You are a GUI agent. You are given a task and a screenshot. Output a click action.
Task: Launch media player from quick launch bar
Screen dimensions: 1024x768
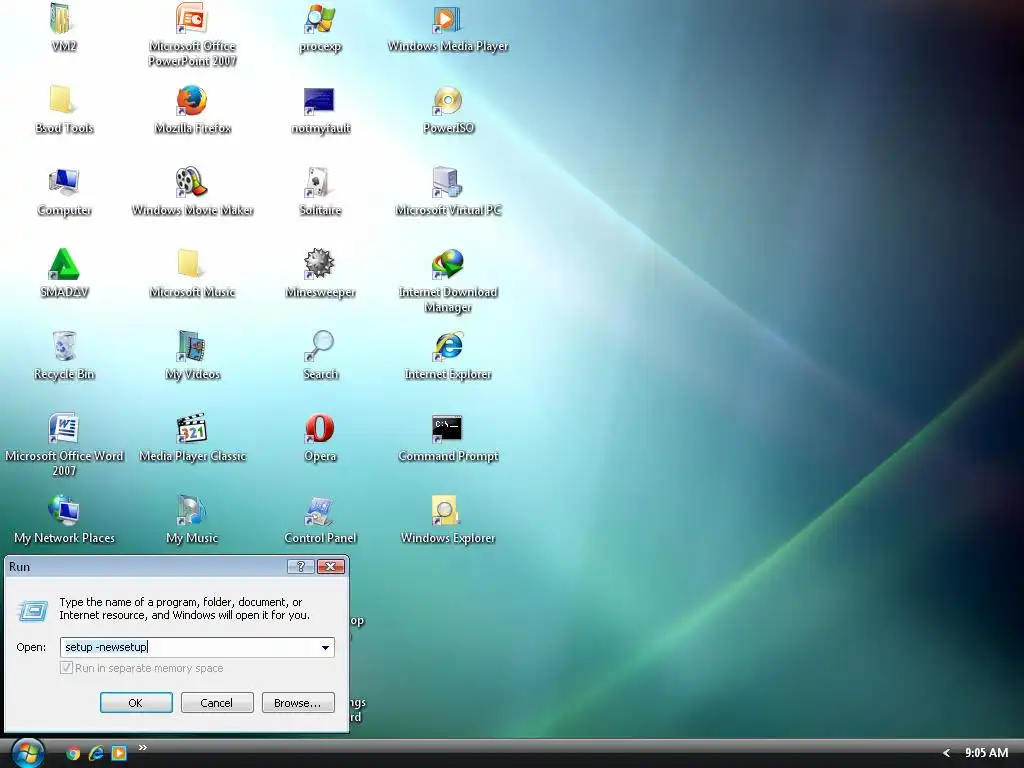coord(119,754)
